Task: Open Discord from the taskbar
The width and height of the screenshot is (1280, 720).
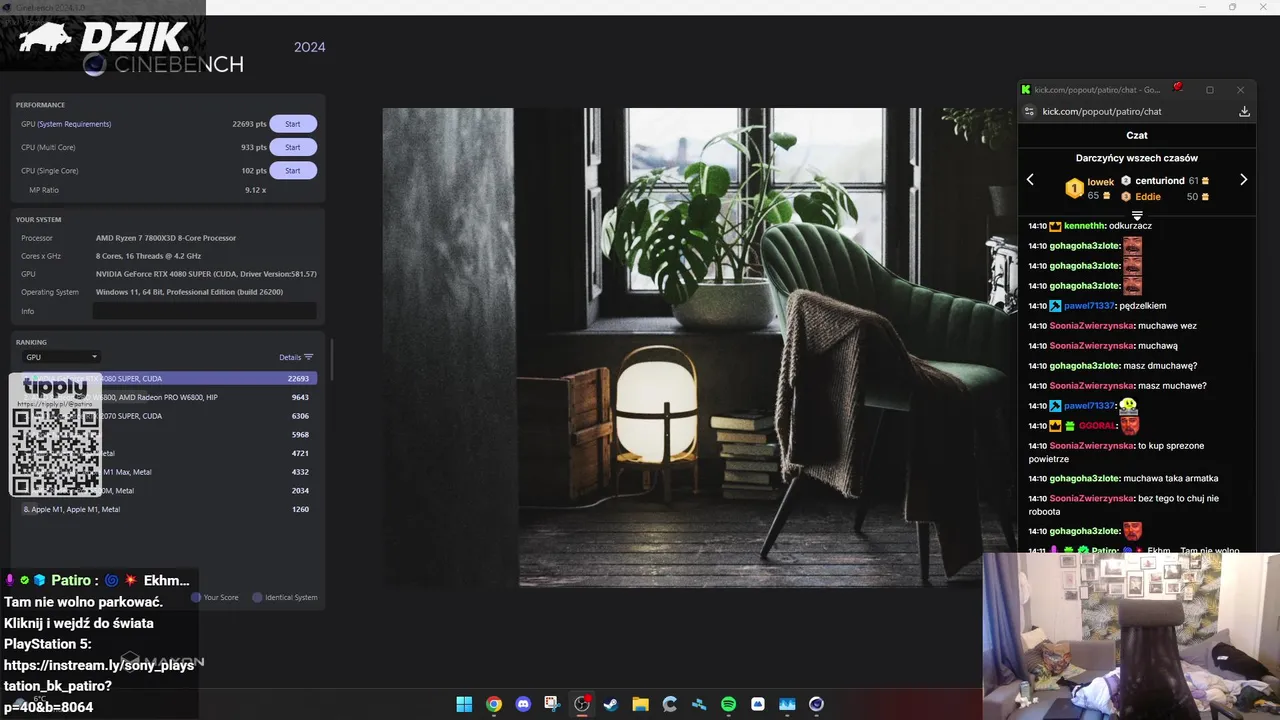Action: pyautogui.click(x=523, y=704)
